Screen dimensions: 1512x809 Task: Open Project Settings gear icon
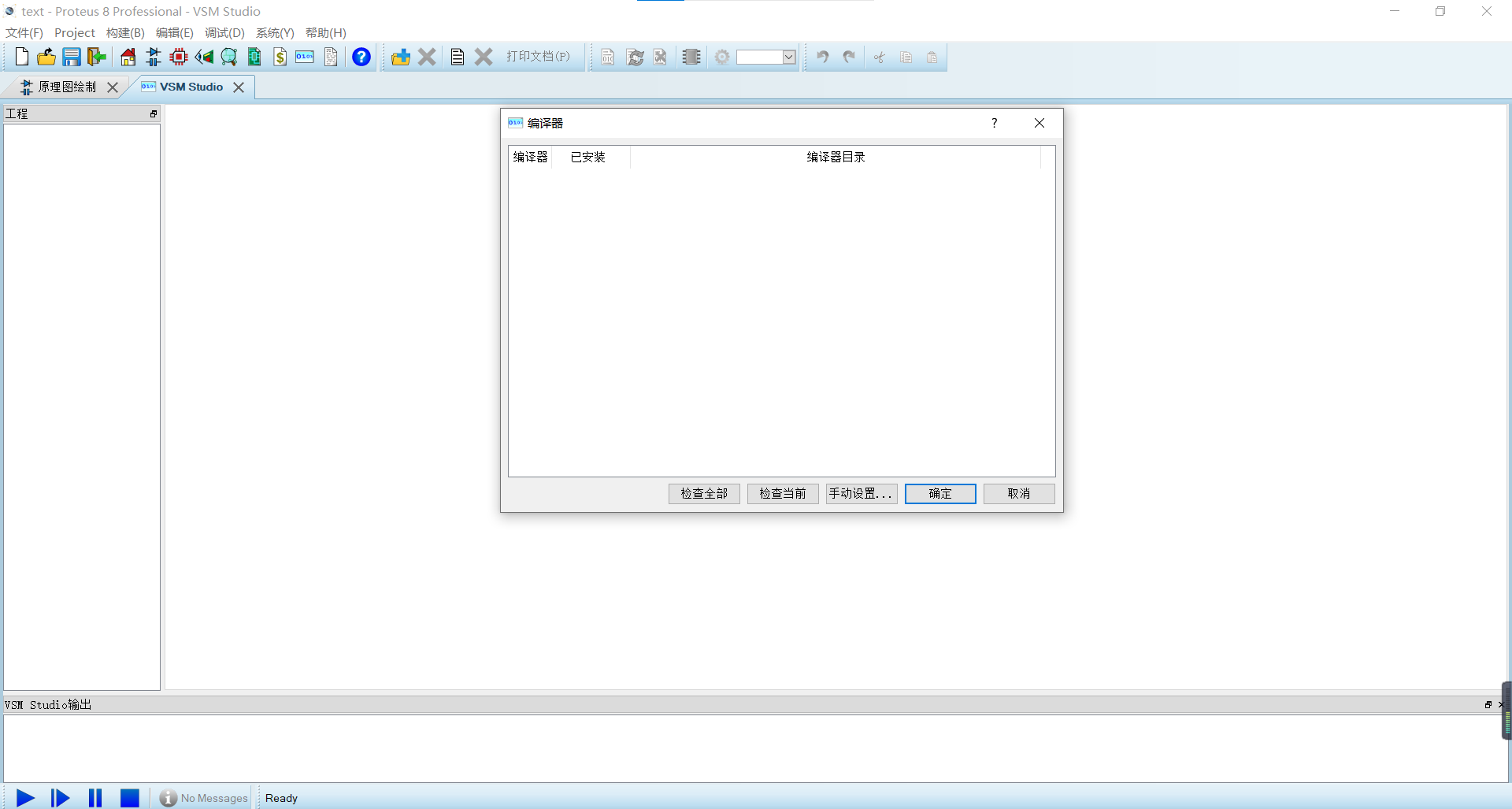coord(722,57)
